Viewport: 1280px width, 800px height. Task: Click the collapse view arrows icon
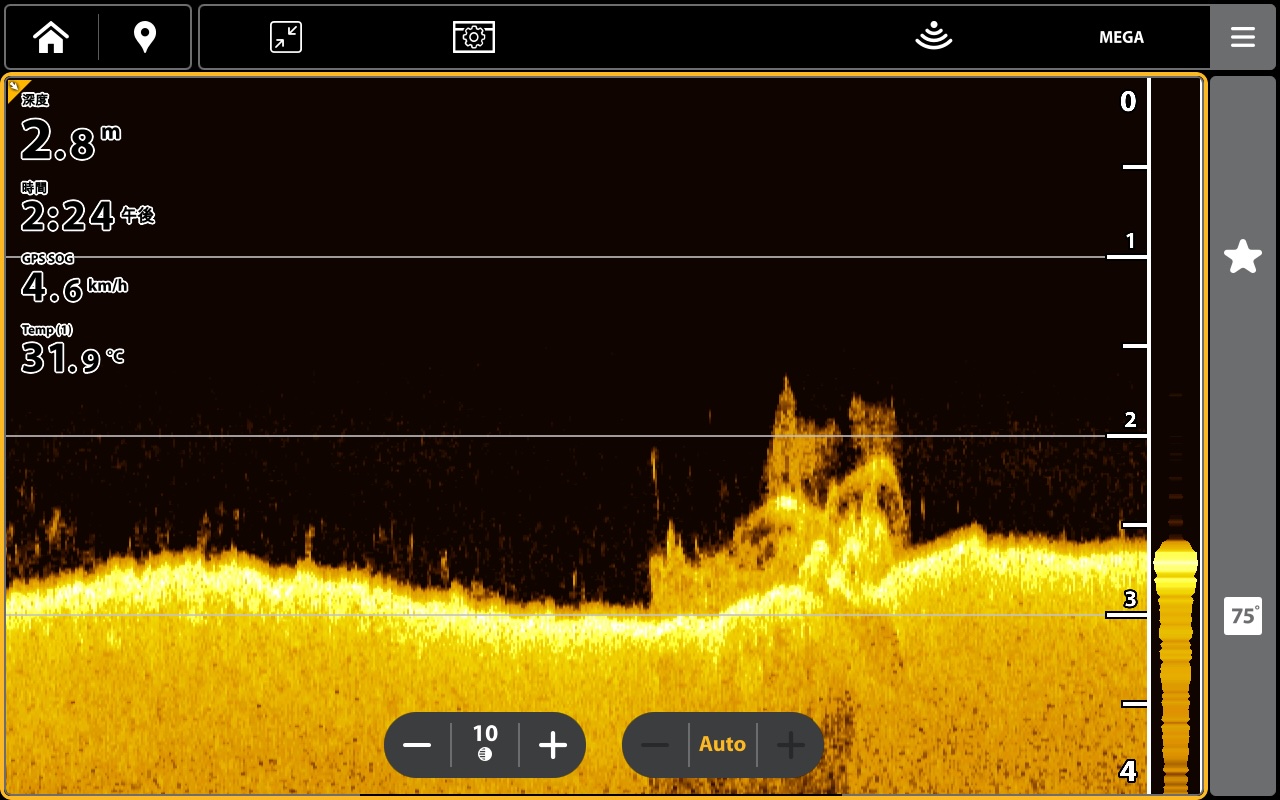[286, 37]
